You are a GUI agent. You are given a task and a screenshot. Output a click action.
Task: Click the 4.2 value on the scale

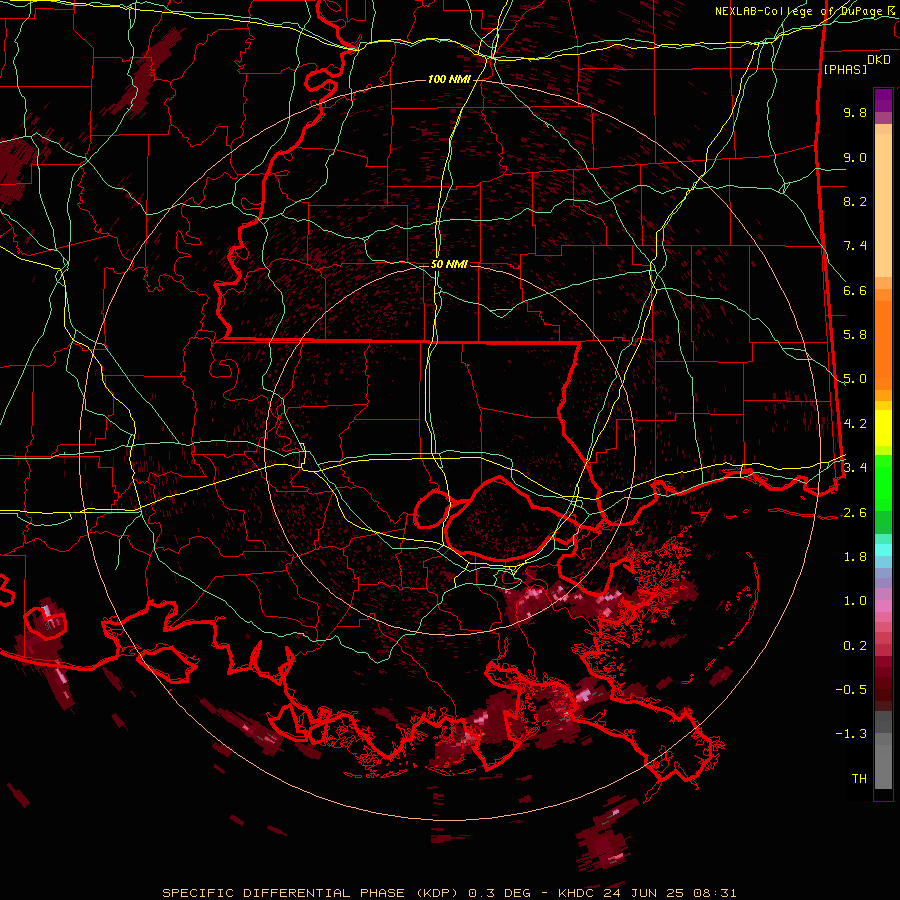(855, 424)
